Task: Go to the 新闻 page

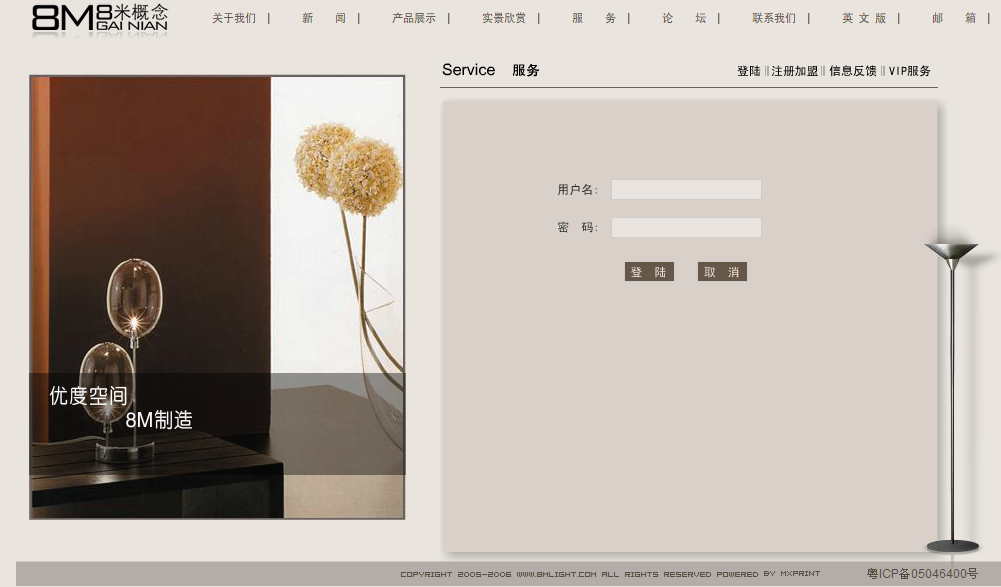Action: pyautogui.click(x=324, y=18)
